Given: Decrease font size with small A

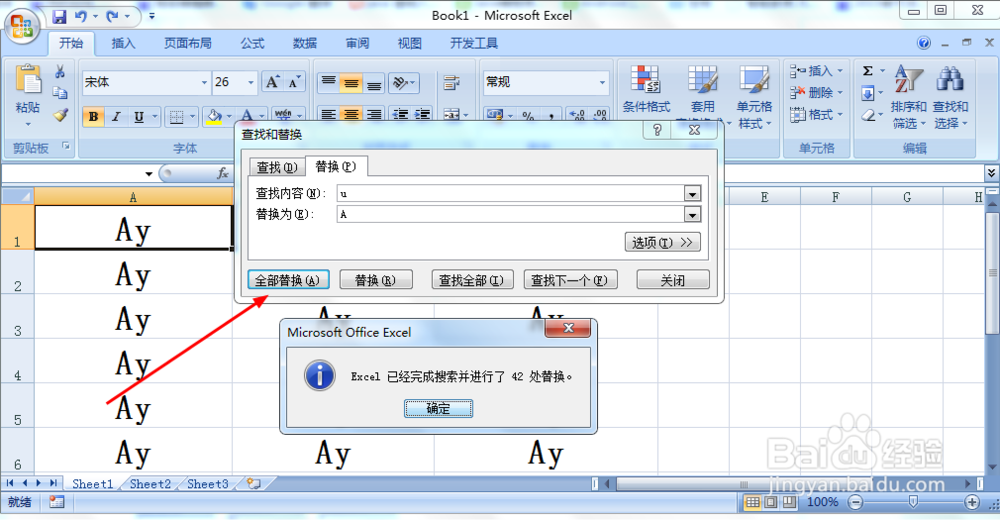Looking at the screenshot, I should [293, 82].
